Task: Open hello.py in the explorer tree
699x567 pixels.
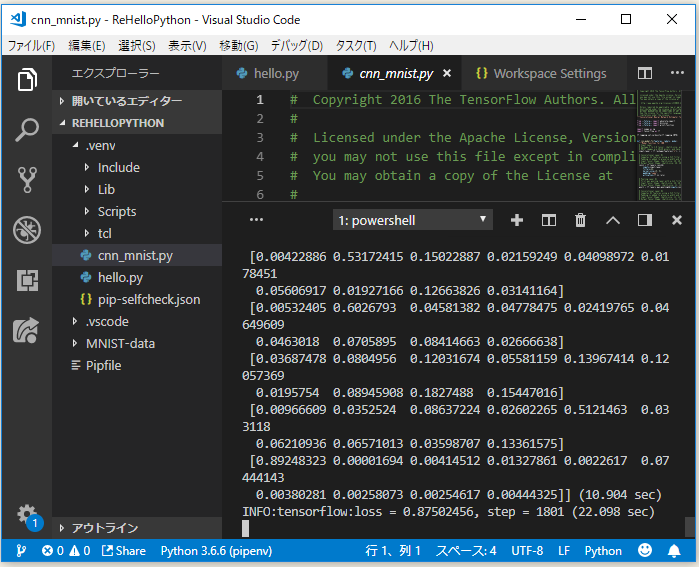Action: point(137,277)
